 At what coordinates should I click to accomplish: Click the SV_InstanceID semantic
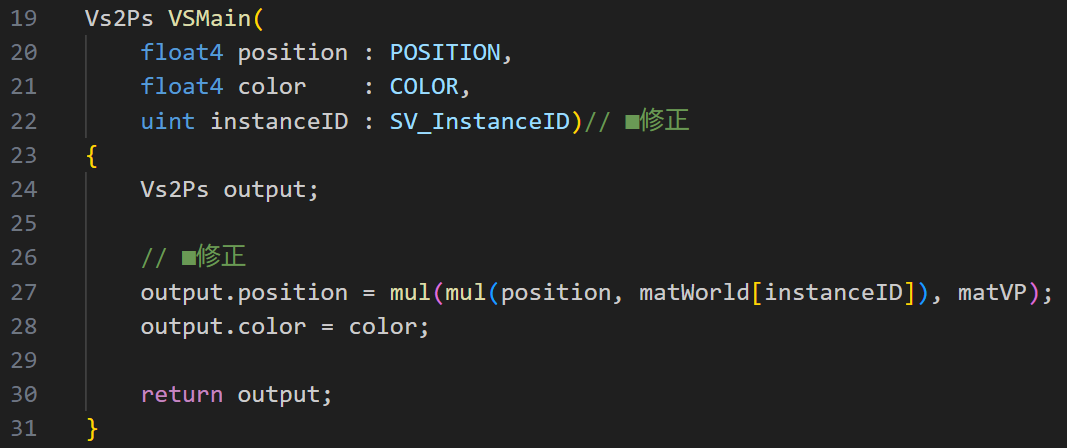[480, 121]
